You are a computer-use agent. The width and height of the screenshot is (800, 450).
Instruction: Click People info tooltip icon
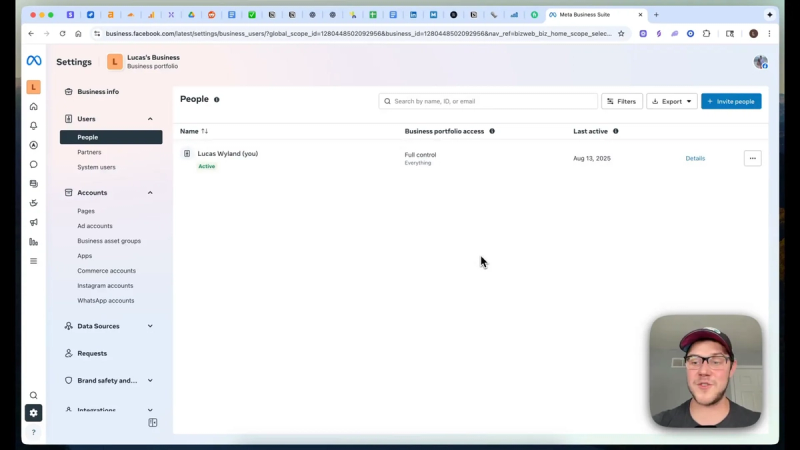(x=217, y=99)
